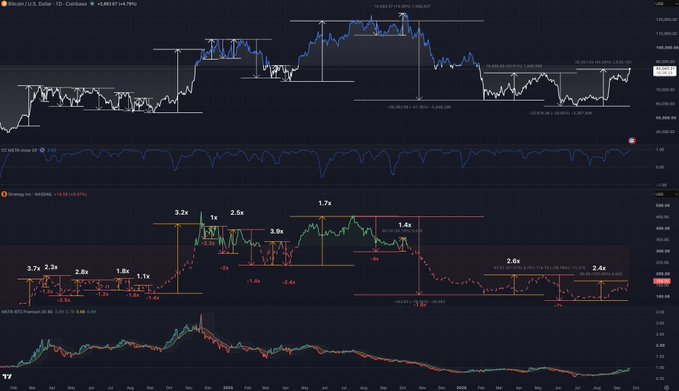
Task: Click the Bitcoin symbol logo icon
Action: click(x=4, y=3)
